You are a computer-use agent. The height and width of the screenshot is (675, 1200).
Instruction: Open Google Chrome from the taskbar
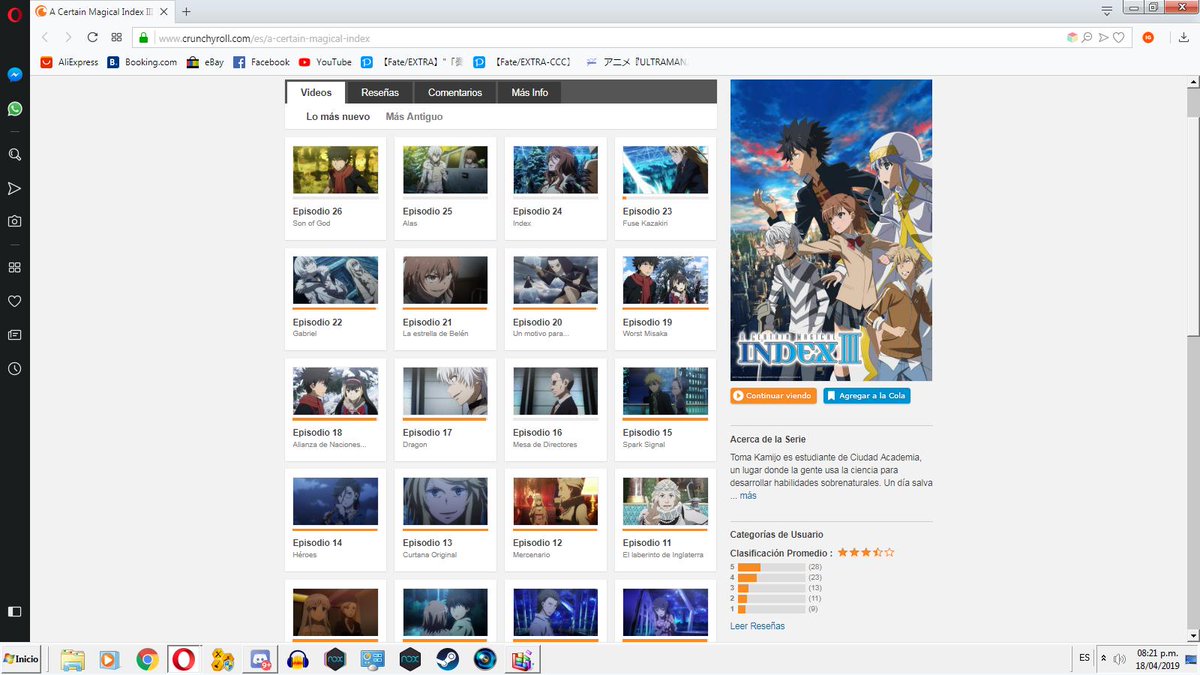148,659
